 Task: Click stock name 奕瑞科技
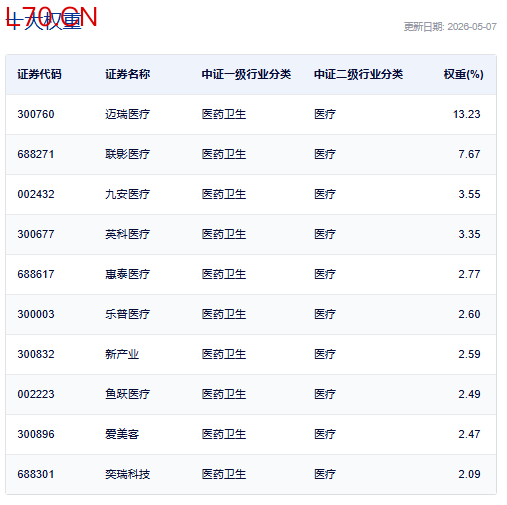tap(128, 474)
